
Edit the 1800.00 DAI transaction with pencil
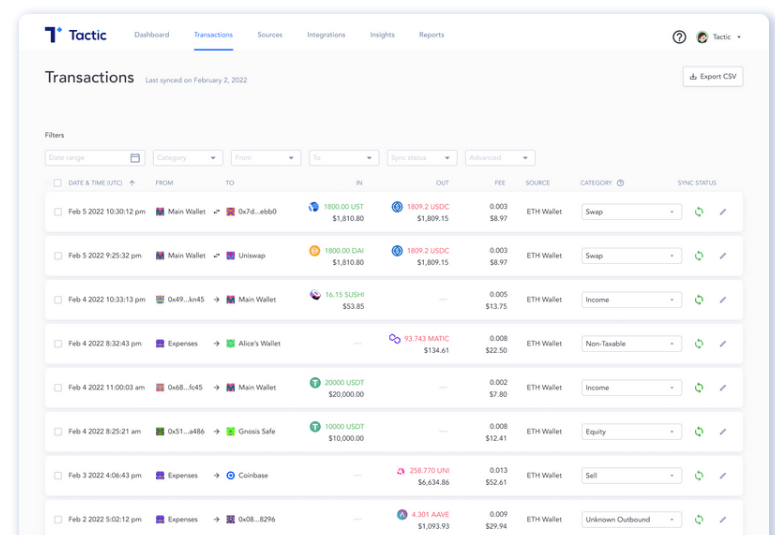click(723, 256)
